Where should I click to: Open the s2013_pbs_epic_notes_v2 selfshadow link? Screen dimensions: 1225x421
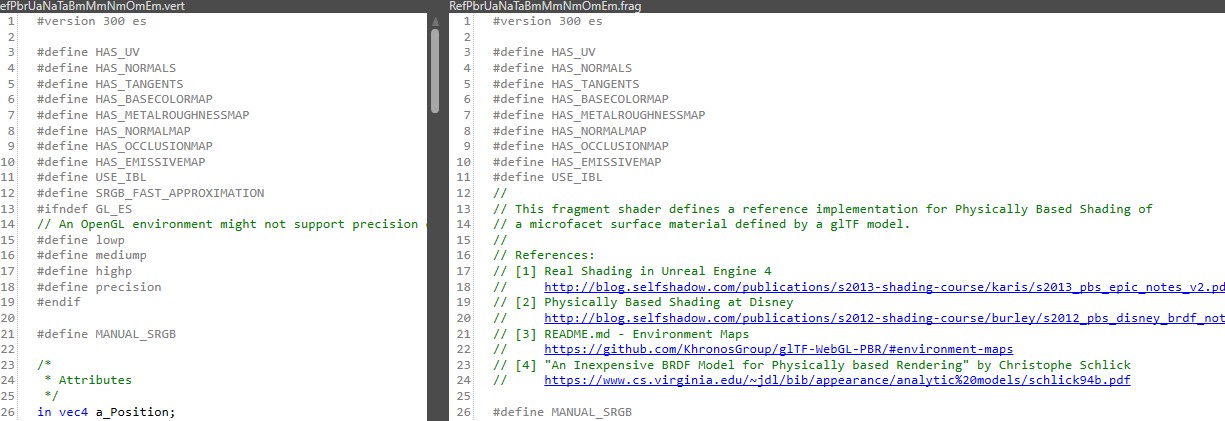884,287
